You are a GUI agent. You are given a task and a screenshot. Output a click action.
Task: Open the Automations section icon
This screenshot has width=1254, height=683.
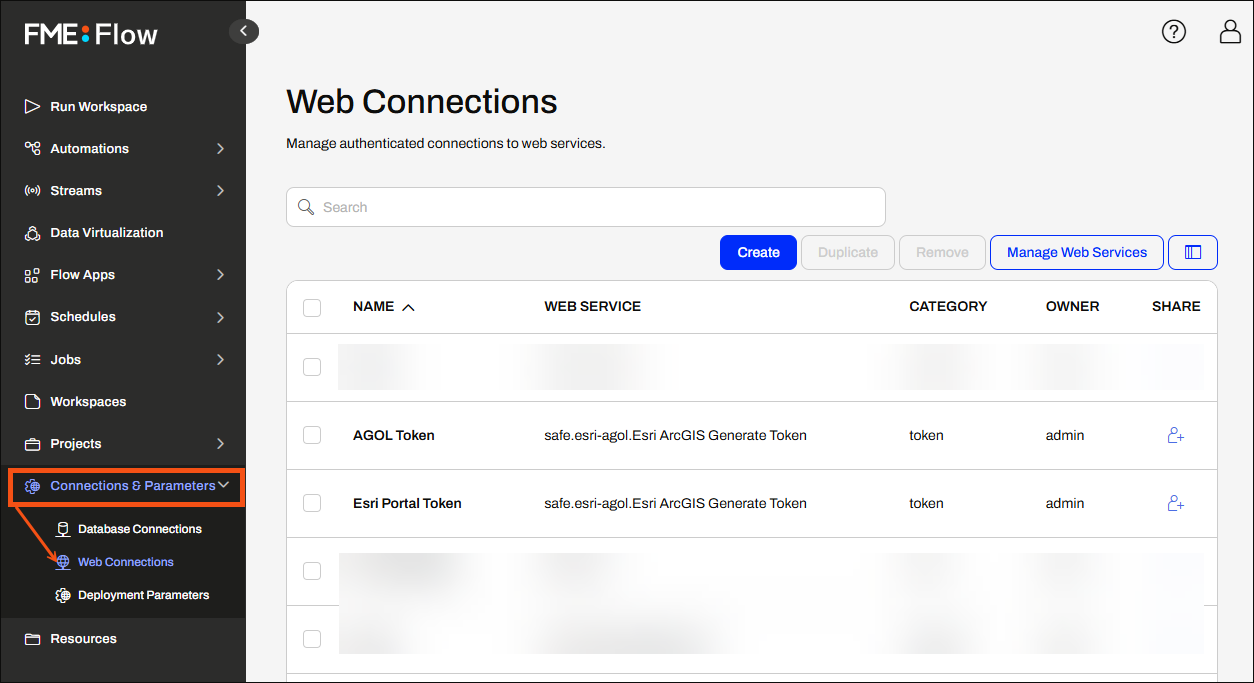pos(30,148)
